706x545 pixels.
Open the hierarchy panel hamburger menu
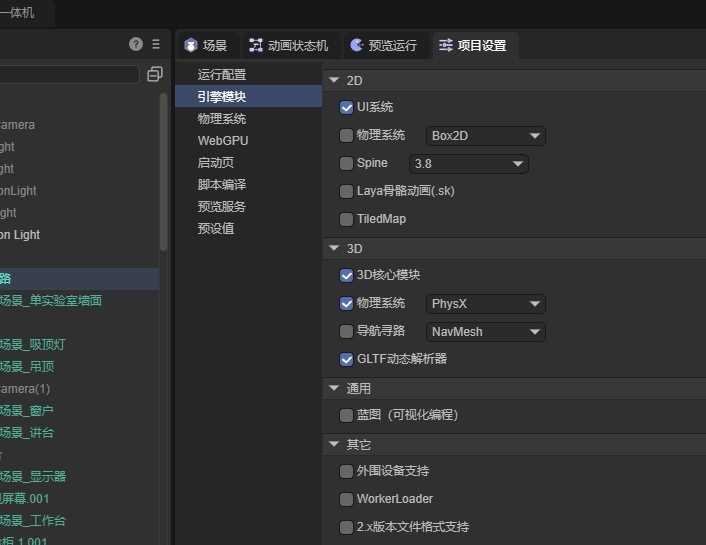(x=155, y=45)
